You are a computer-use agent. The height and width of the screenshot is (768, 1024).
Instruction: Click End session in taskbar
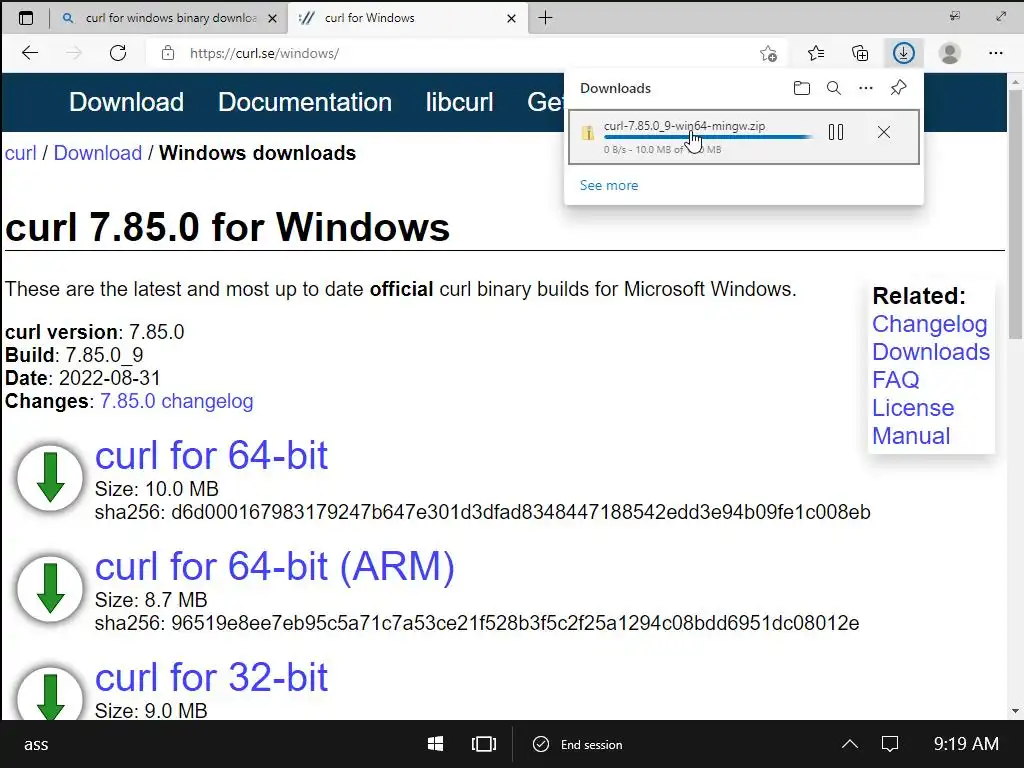(x=578, y=744)
